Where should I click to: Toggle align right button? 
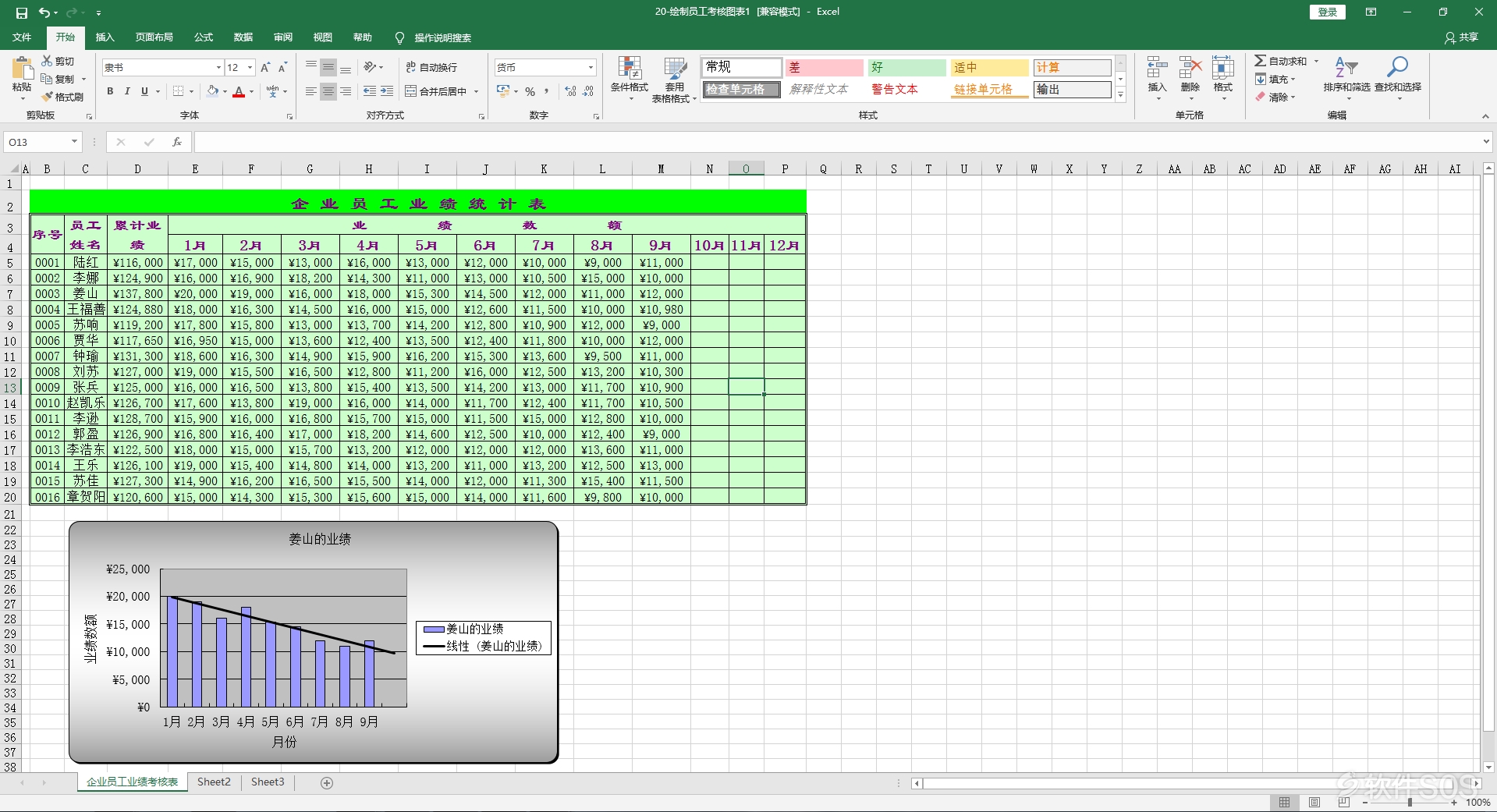point(346,91)
